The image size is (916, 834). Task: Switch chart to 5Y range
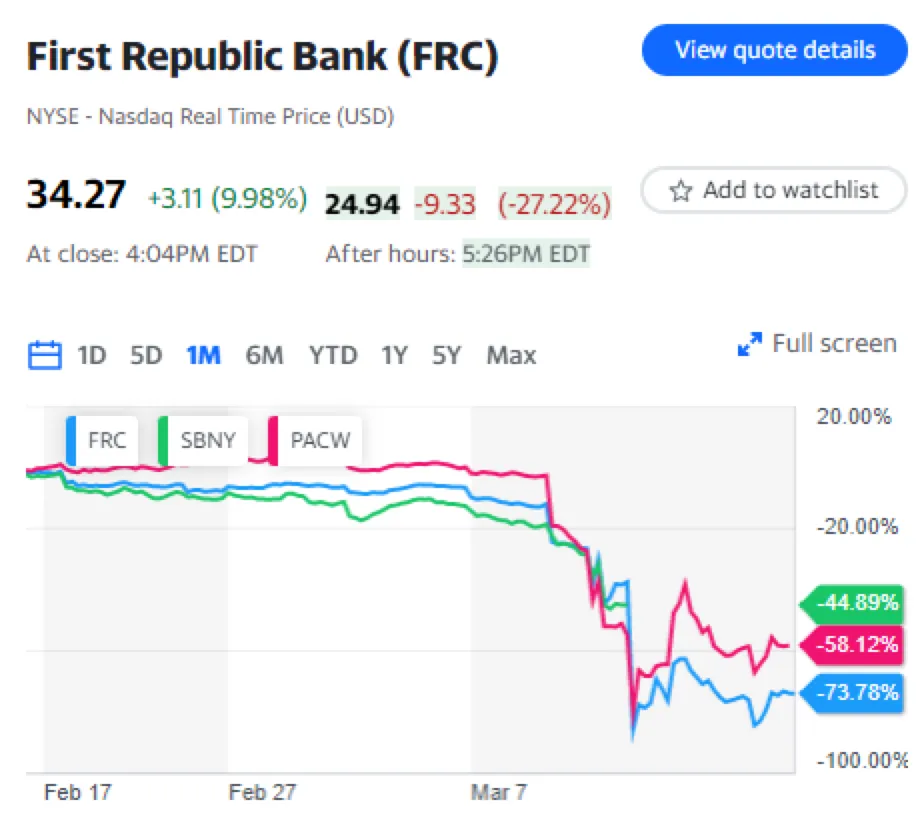[x=447, y=355]
